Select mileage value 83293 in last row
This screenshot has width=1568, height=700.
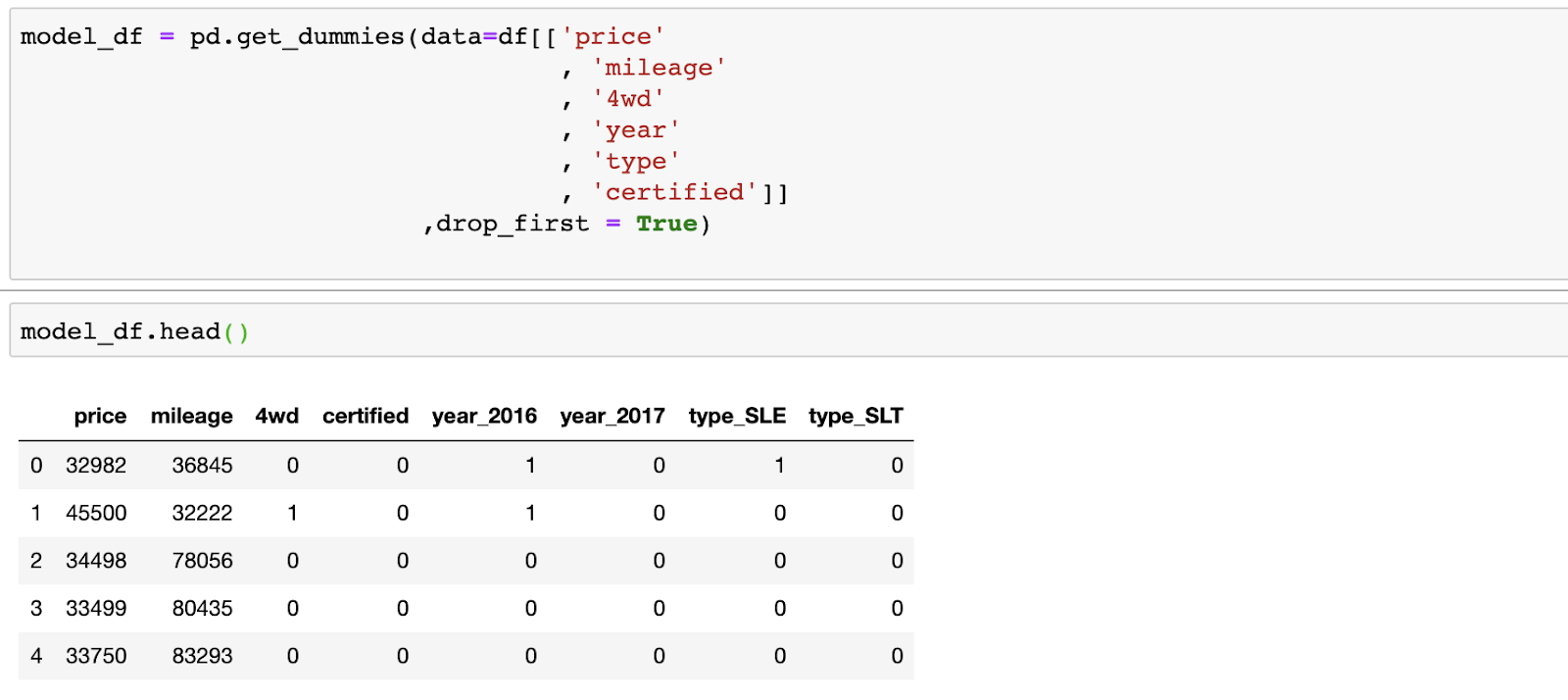pyautogui.click(x=202, y=656)
